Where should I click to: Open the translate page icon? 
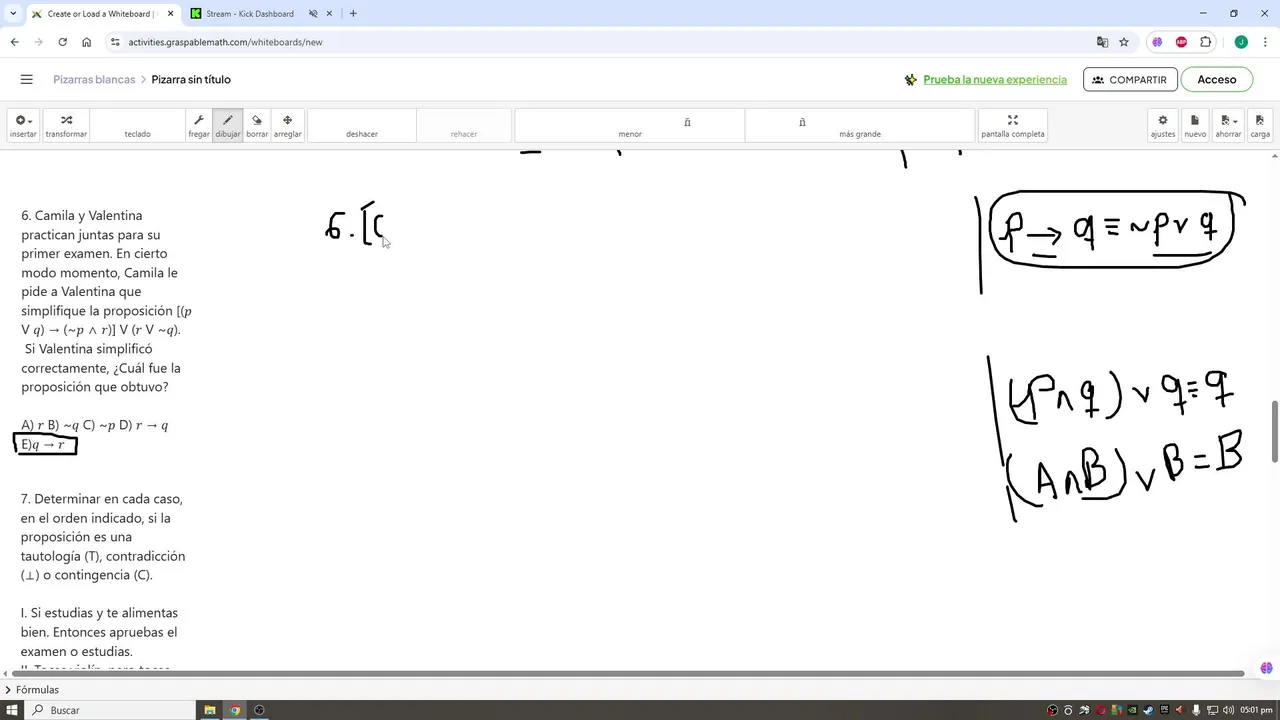coord(1102,42)
